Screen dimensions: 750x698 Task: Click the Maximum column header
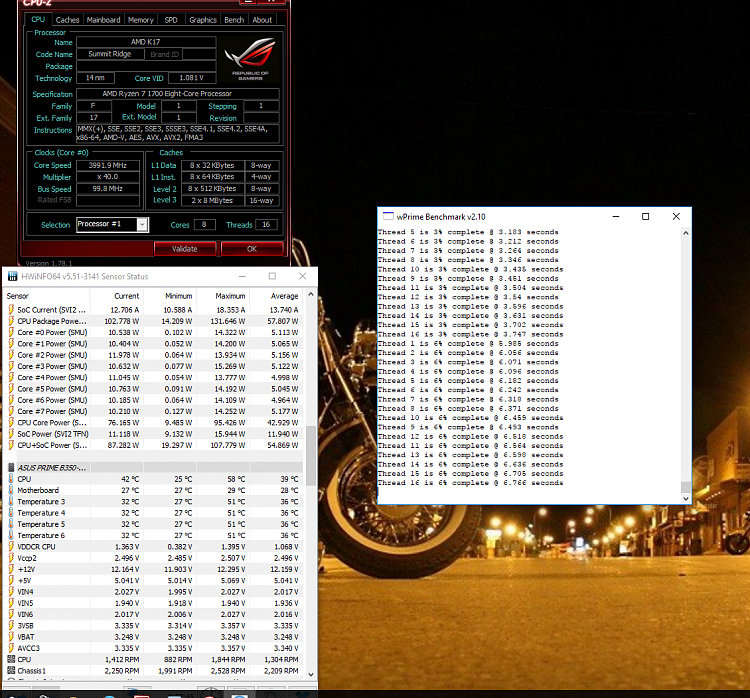(223, 296)
